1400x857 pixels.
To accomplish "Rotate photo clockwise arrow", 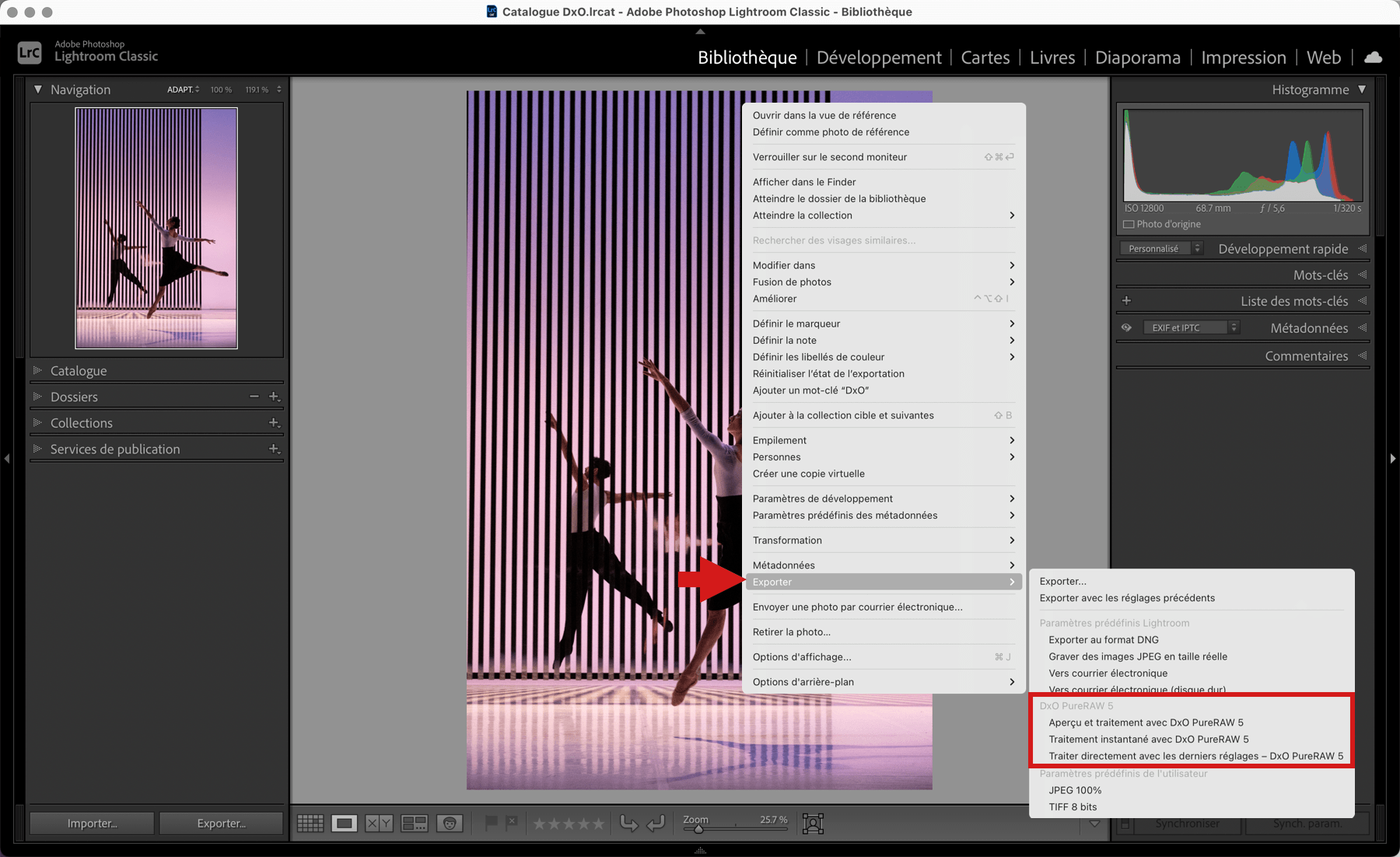I will (656, 823).
